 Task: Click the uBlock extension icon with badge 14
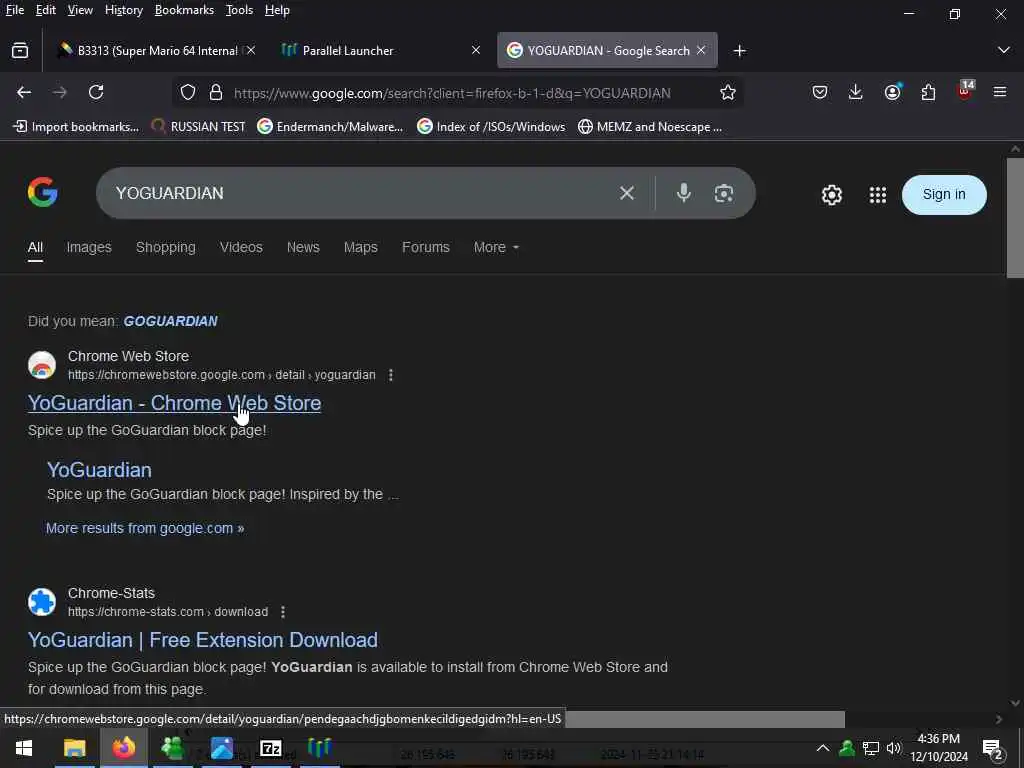pos(965,90)
